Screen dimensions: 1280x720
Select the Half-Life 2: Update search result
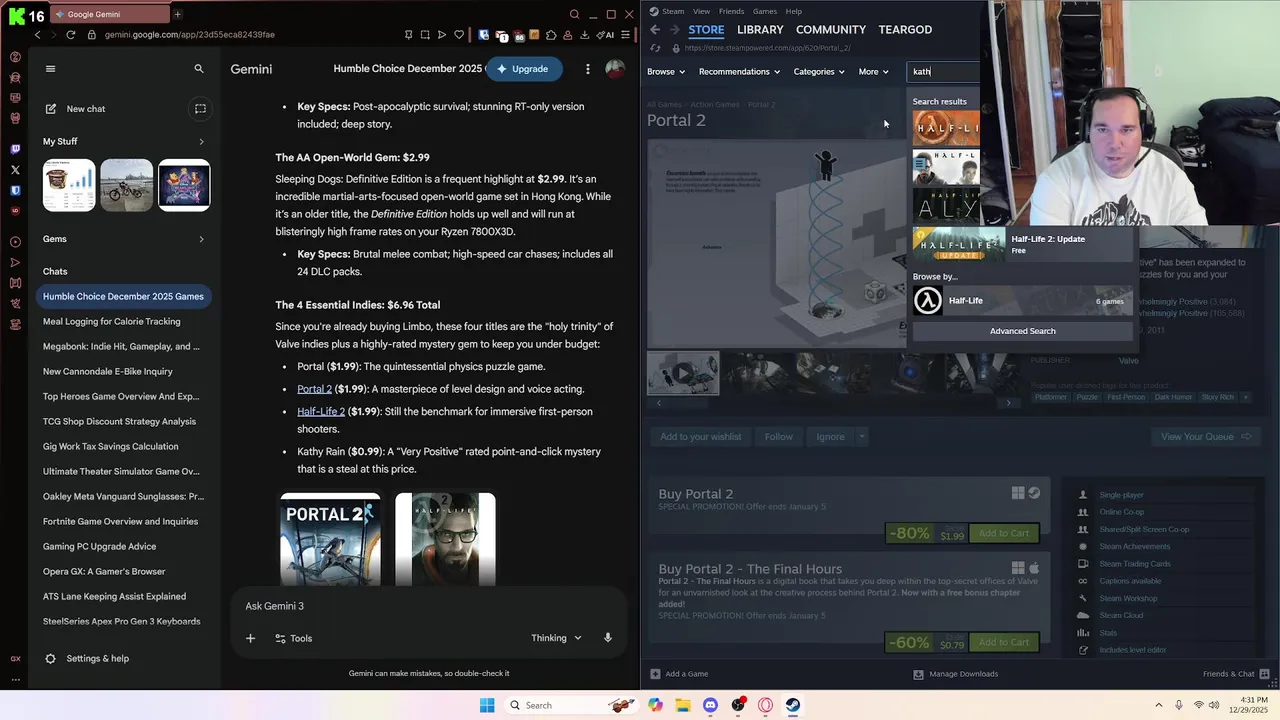(1022, 244)
